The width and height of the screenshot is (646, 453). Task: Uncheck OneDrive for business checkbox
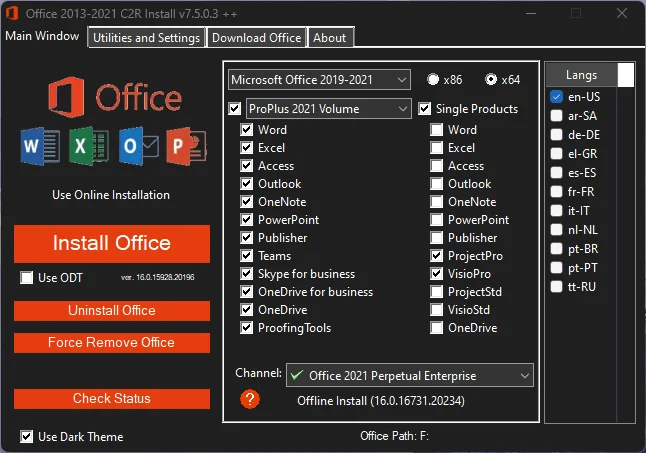pyautogui.click(x=247, y=292)
